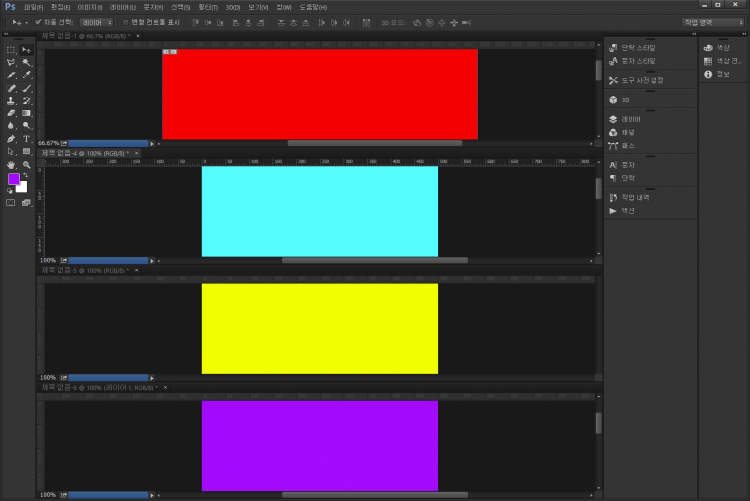This screenshot has width=750, height=501.
Task: Select the Magic Wand tool
Action: [27, 61]
